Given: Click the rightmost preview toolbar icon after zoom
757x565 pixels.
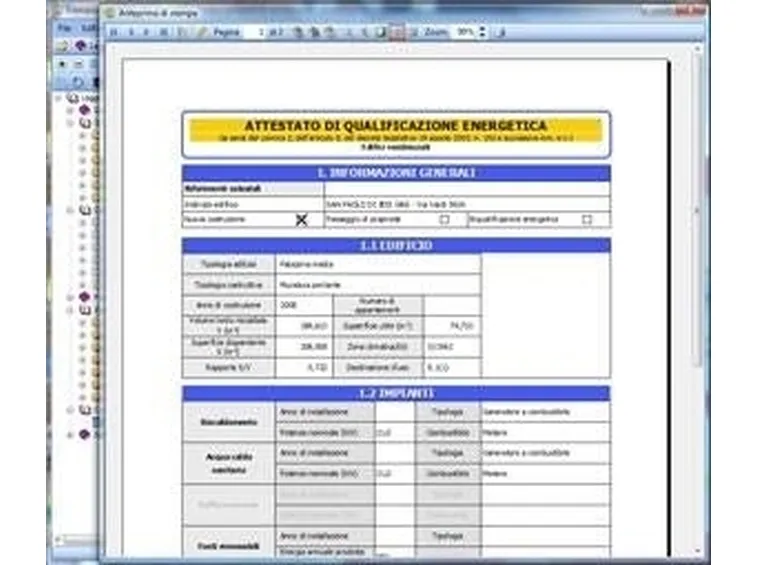Looking at the screenshot, I should [500, 32].
